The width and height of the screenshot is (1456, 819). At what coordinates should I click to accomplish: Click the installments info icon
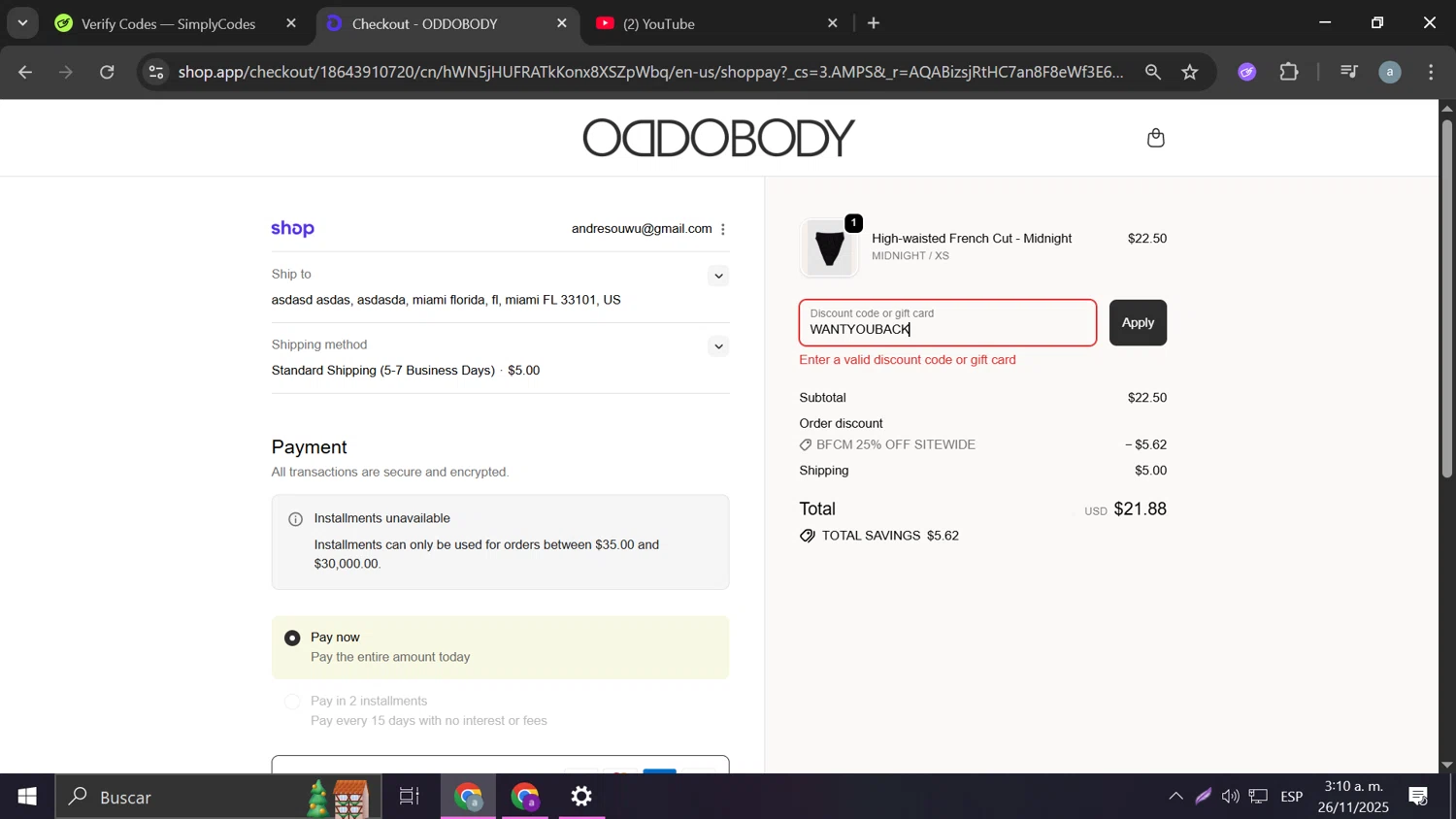tap(295, 519)
